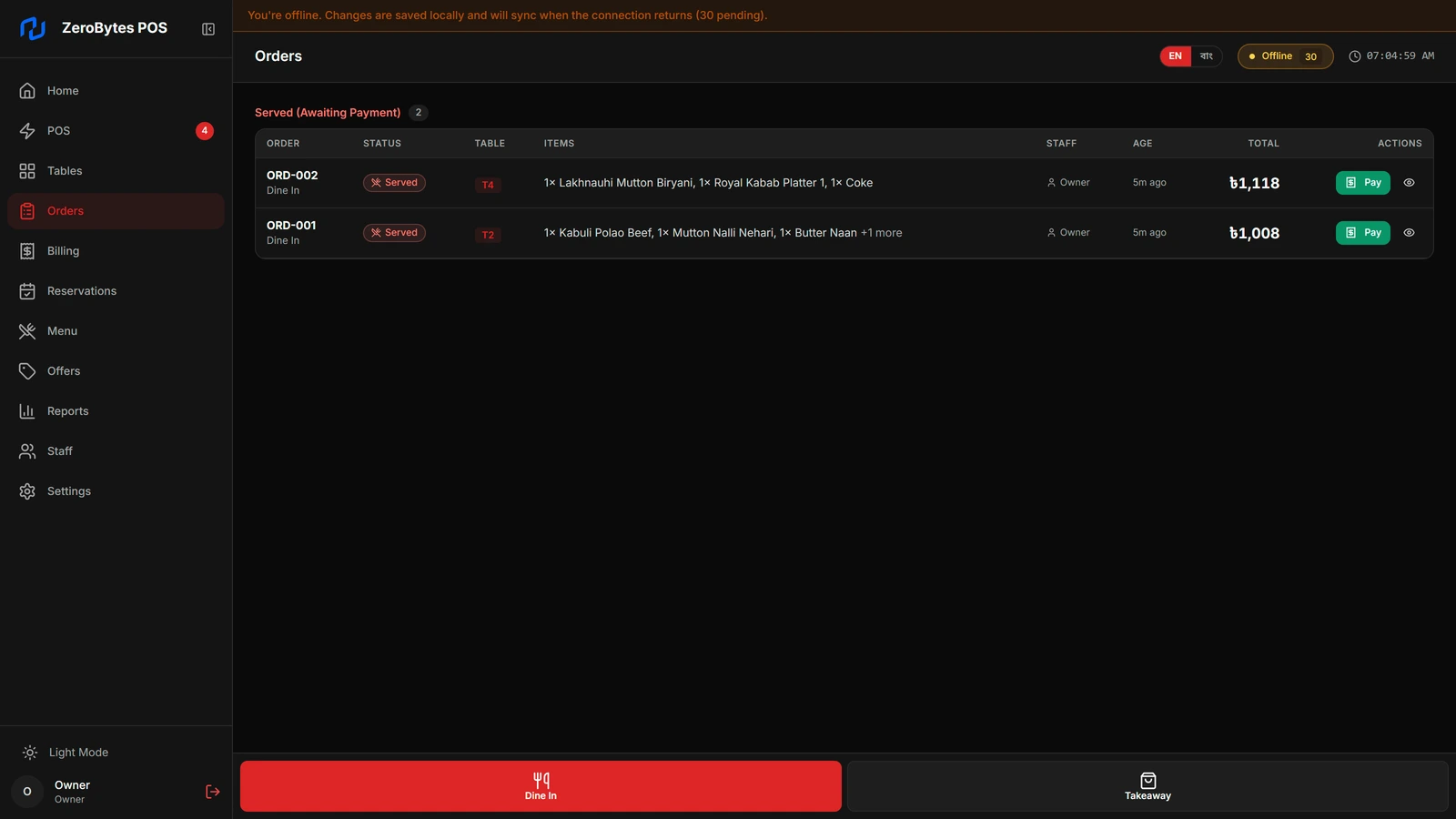Image resolution: width=1456 pixels, height=819 pixels.
Task: Click the Offline 30 status pill
Action: point(1285,56)
